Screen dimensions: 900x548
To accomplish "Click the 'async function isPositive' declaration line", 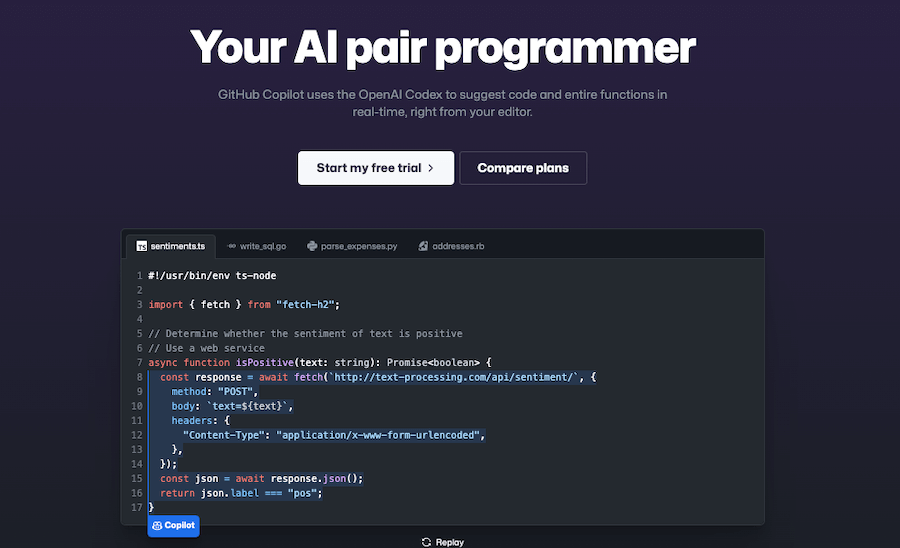I will point(320,363).
